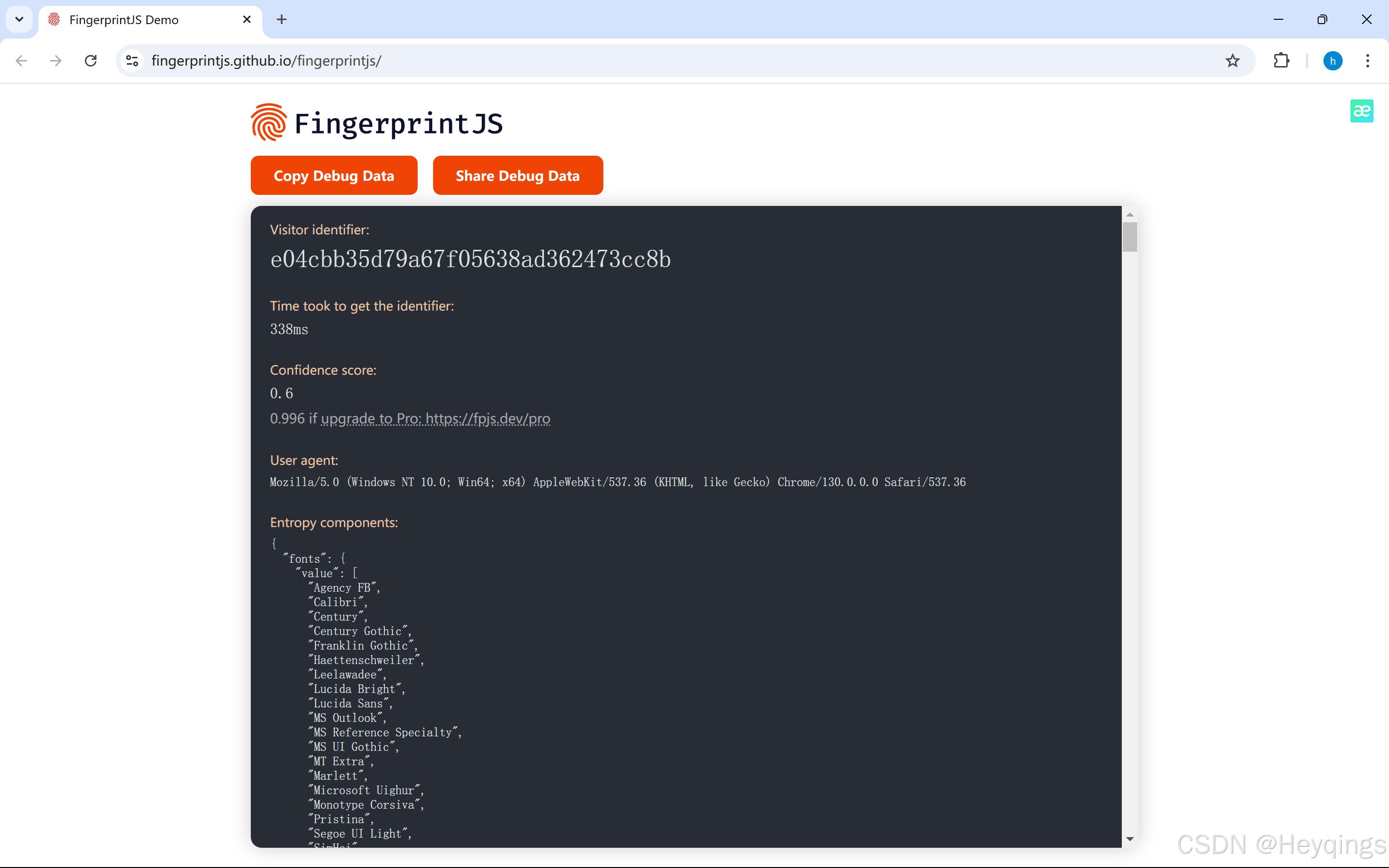This screenshot has height=868, width=1389.
Task: Open Chrome three-dot menu
Action: click(1368, 61)
